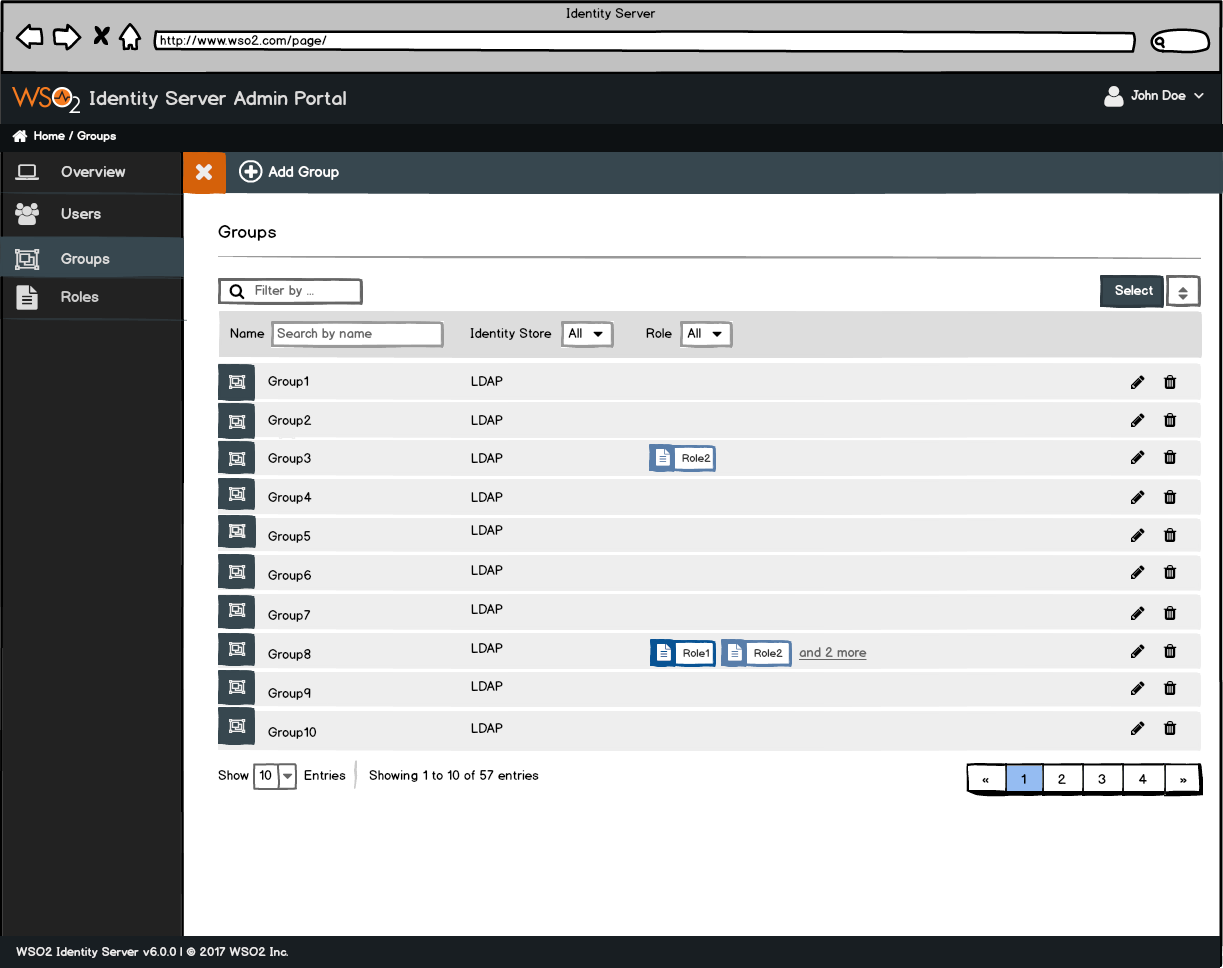Click the browser back arrow

pos(30,38)
